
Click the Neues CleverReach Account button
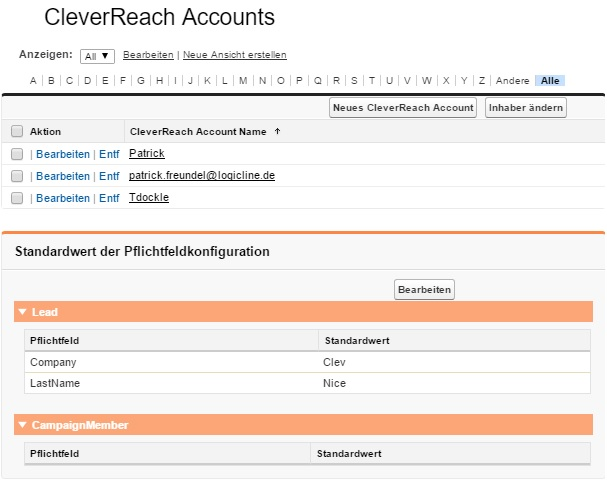pos(403,108)
